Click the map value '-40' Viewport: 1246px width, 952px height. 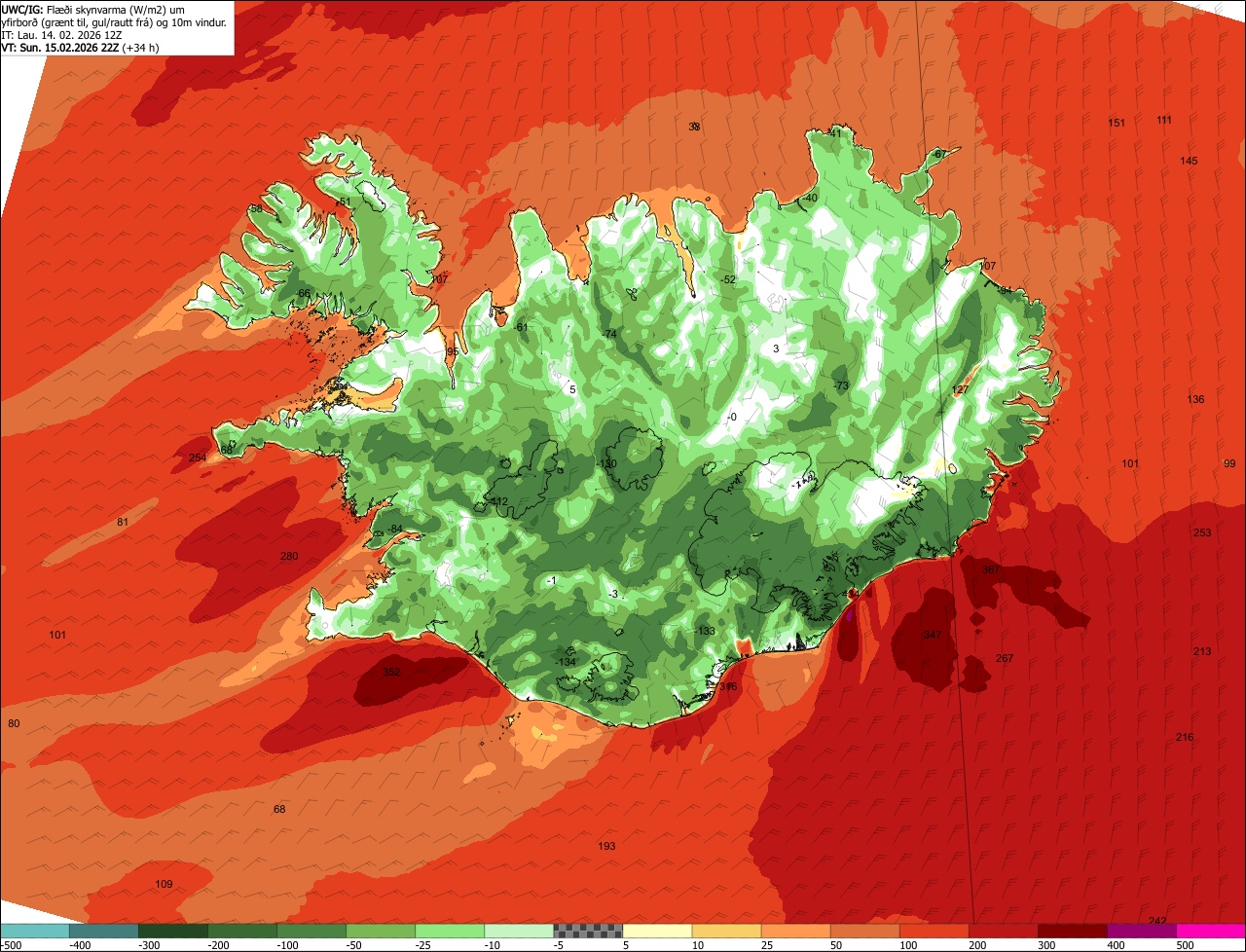[x=808, y=199]
